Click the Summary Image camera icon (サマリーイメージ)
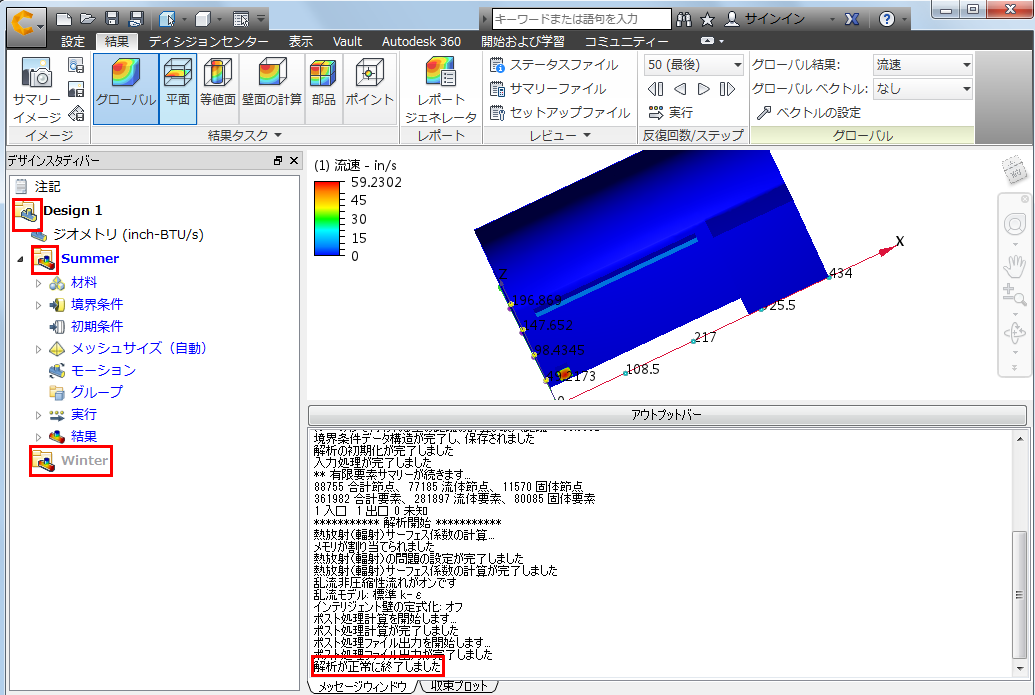 tap(37, 90)
